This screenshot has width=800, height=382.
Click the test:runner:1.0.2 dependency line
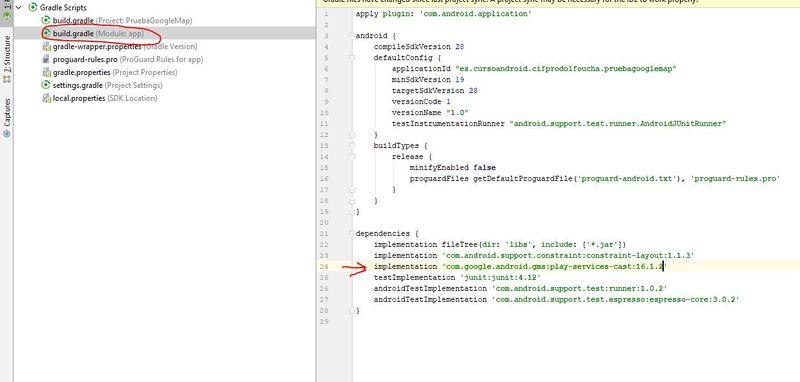coord(520,288)
